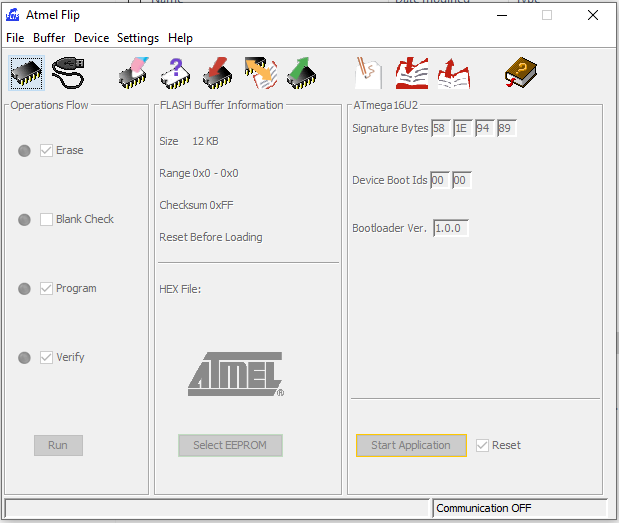Viewport: 619px width, 523px height.
Task: Click the Start Application button
Action: coord(411,446)
